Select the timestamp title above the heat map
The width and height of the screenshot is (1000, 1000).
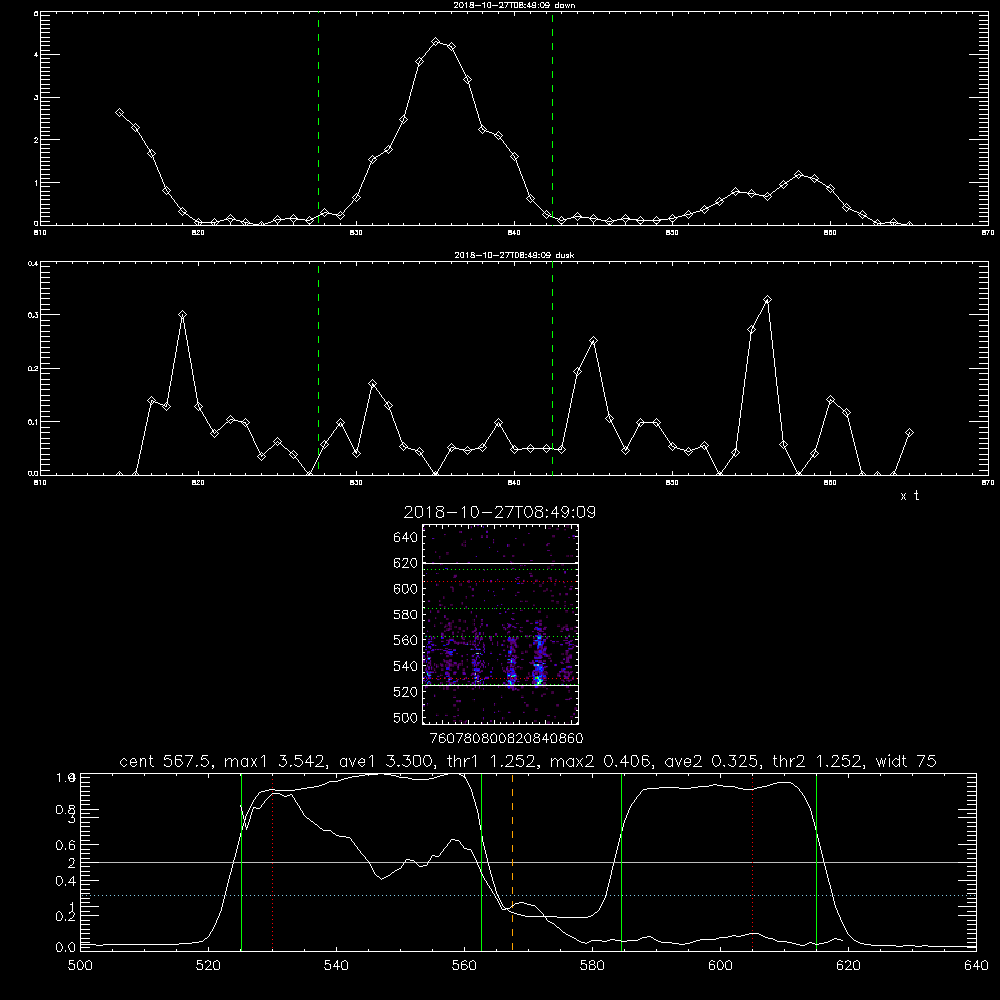pos(499,512)
